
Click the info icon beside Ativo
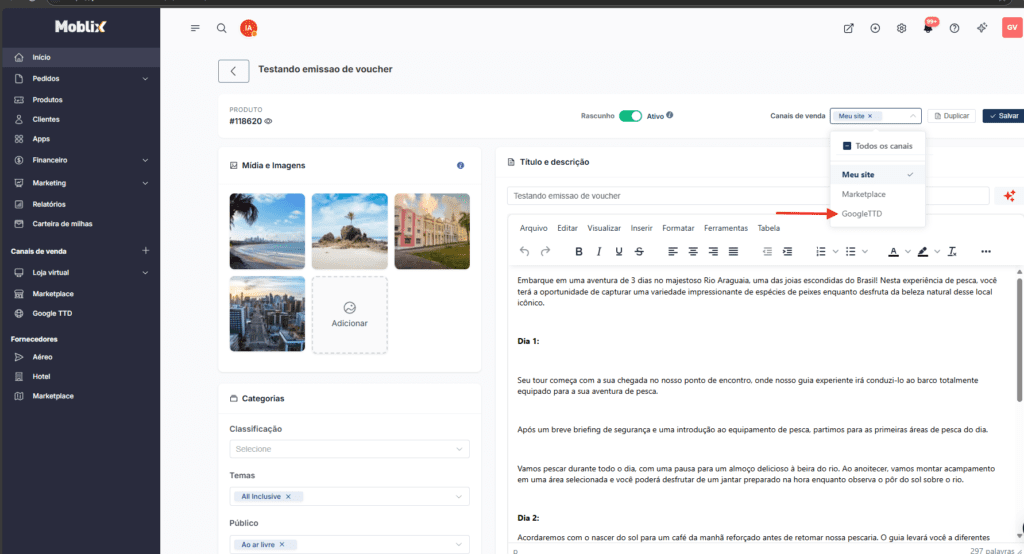(669, 115)
